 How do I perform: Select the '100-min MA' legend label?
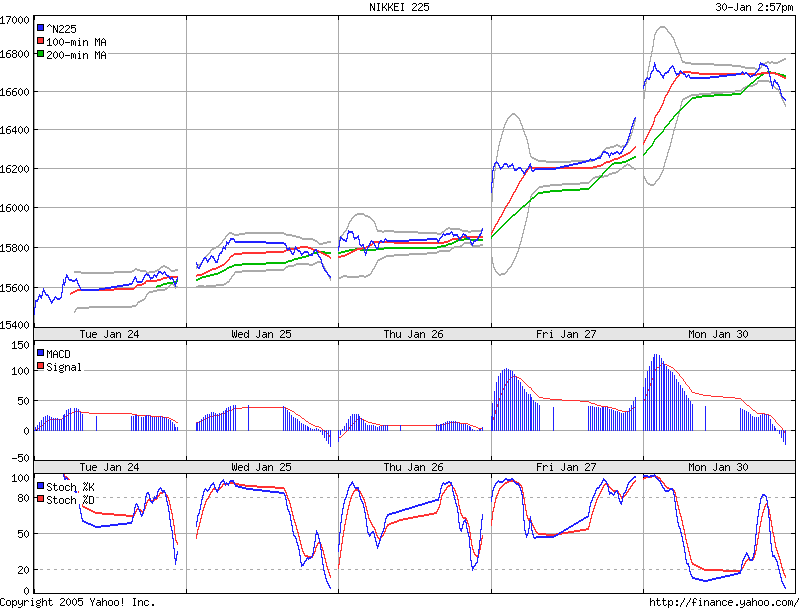click(x=77, y=42)
